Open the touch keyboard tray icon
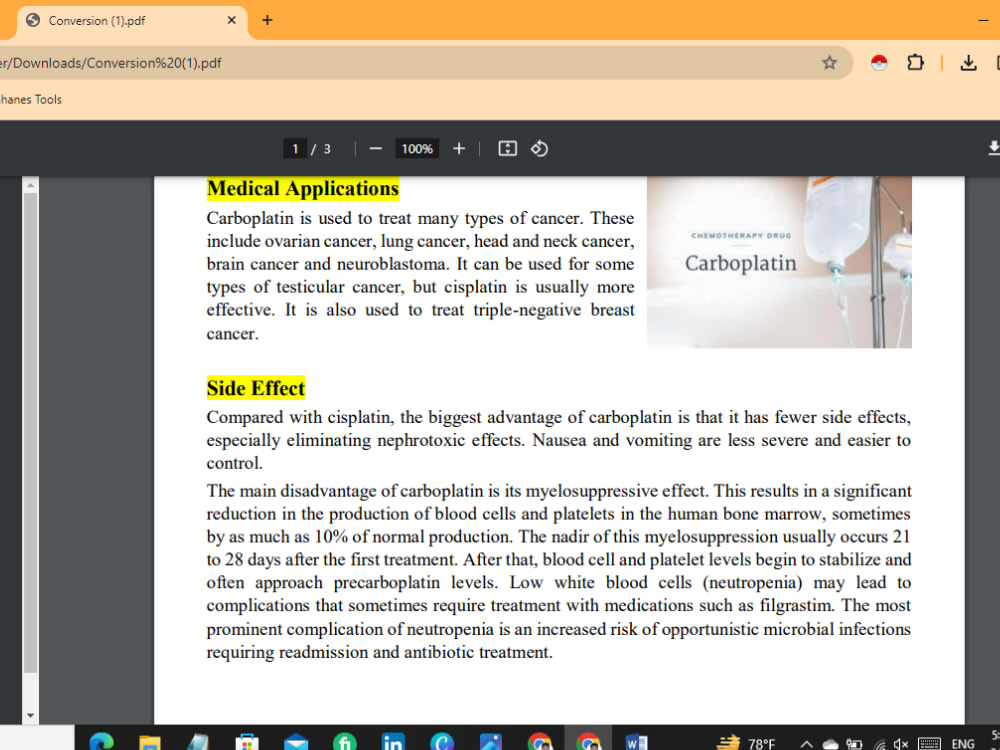This screenshot has height=750, width=1000. pos(929,744)
